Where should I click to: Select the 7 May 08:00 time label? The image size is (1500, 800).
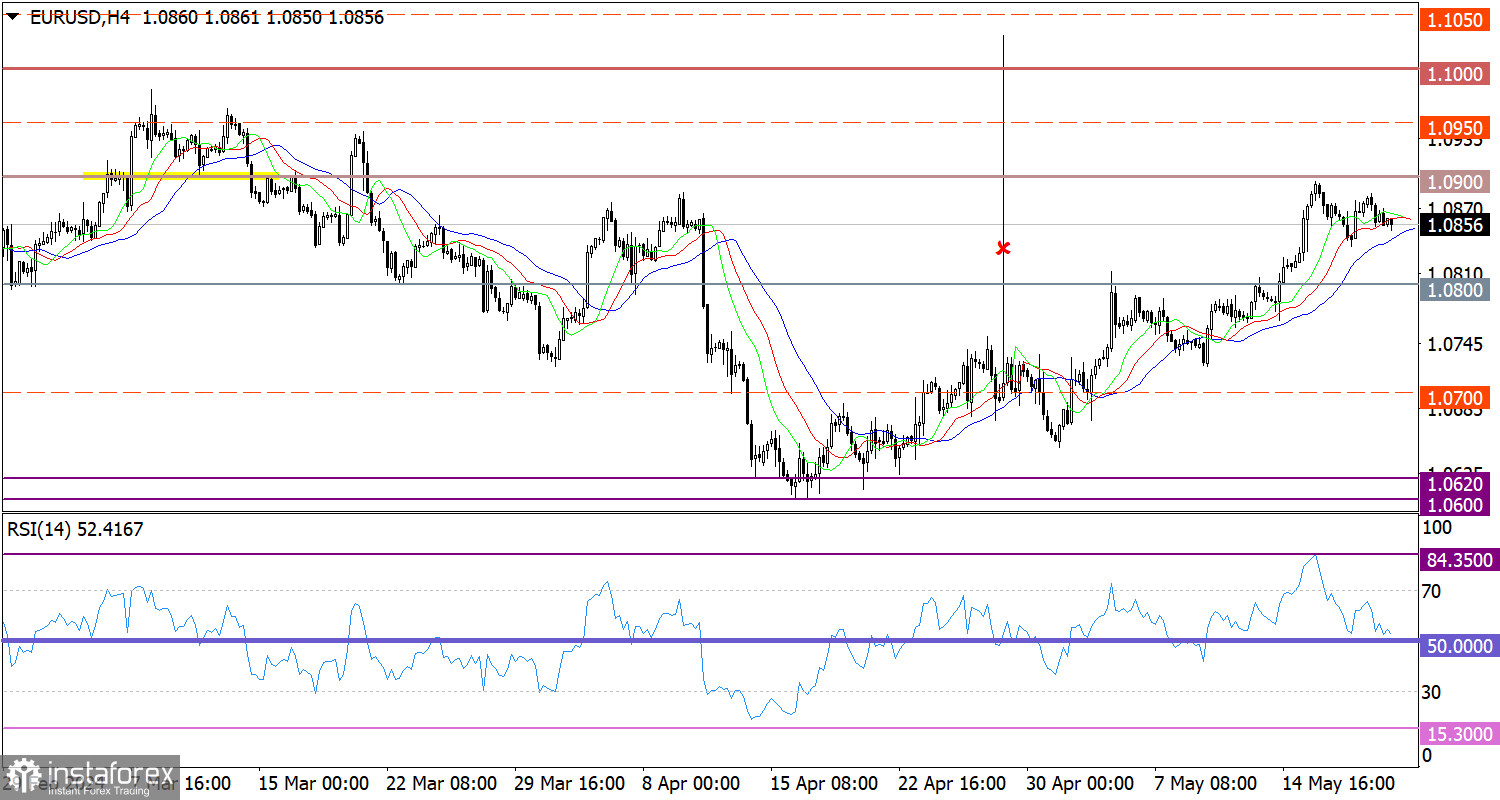1207,782
